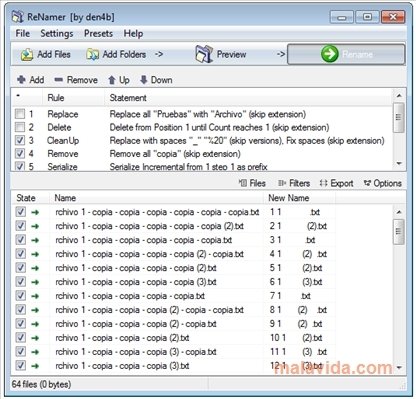This screenshot has height=399, width=416.
Task: Sort files by New Name column header
Action: tap(300, 198)
